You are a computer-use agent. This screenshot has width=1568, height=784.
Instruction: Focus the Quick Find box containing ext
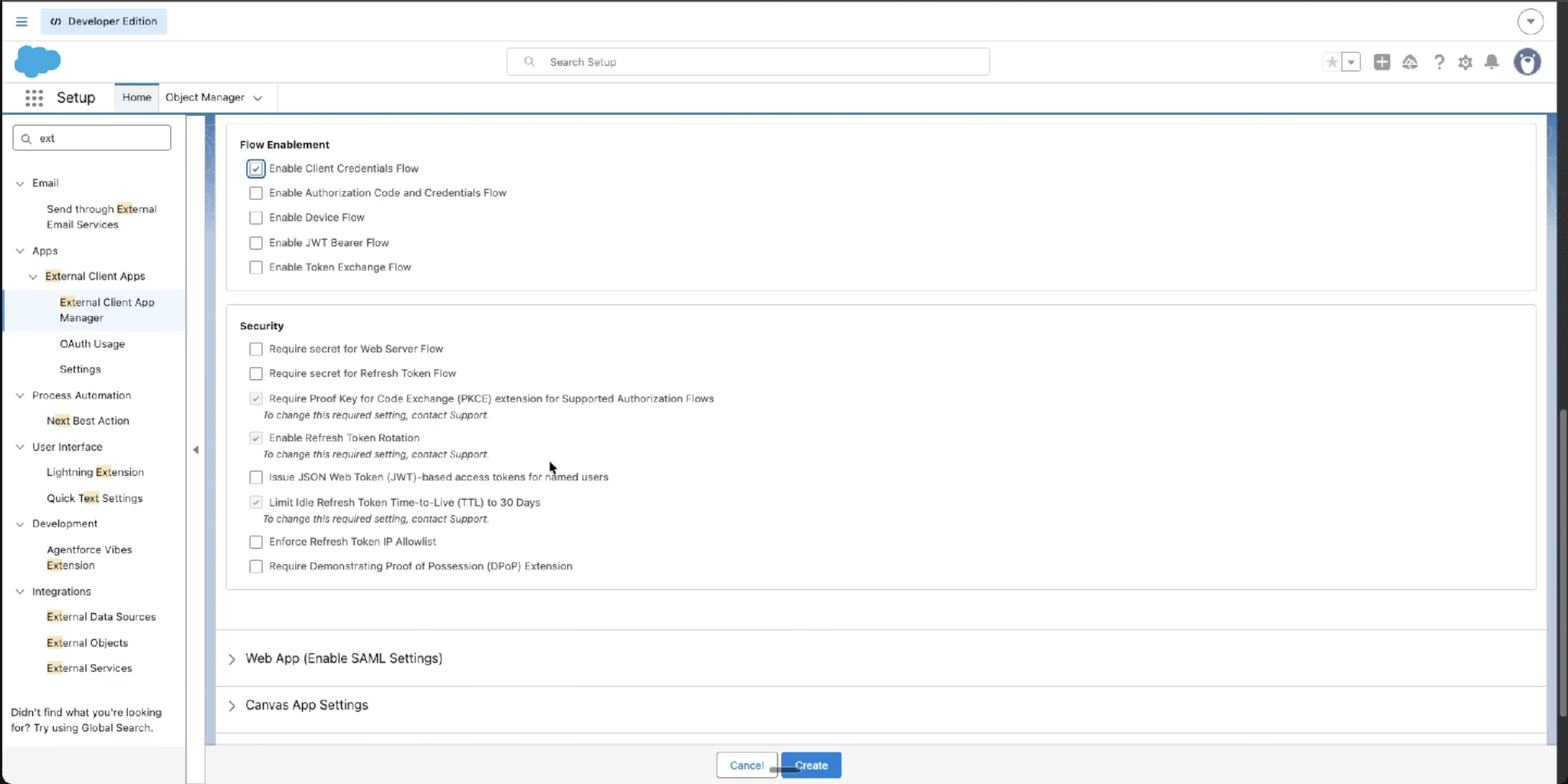click(x=92, y=138)
